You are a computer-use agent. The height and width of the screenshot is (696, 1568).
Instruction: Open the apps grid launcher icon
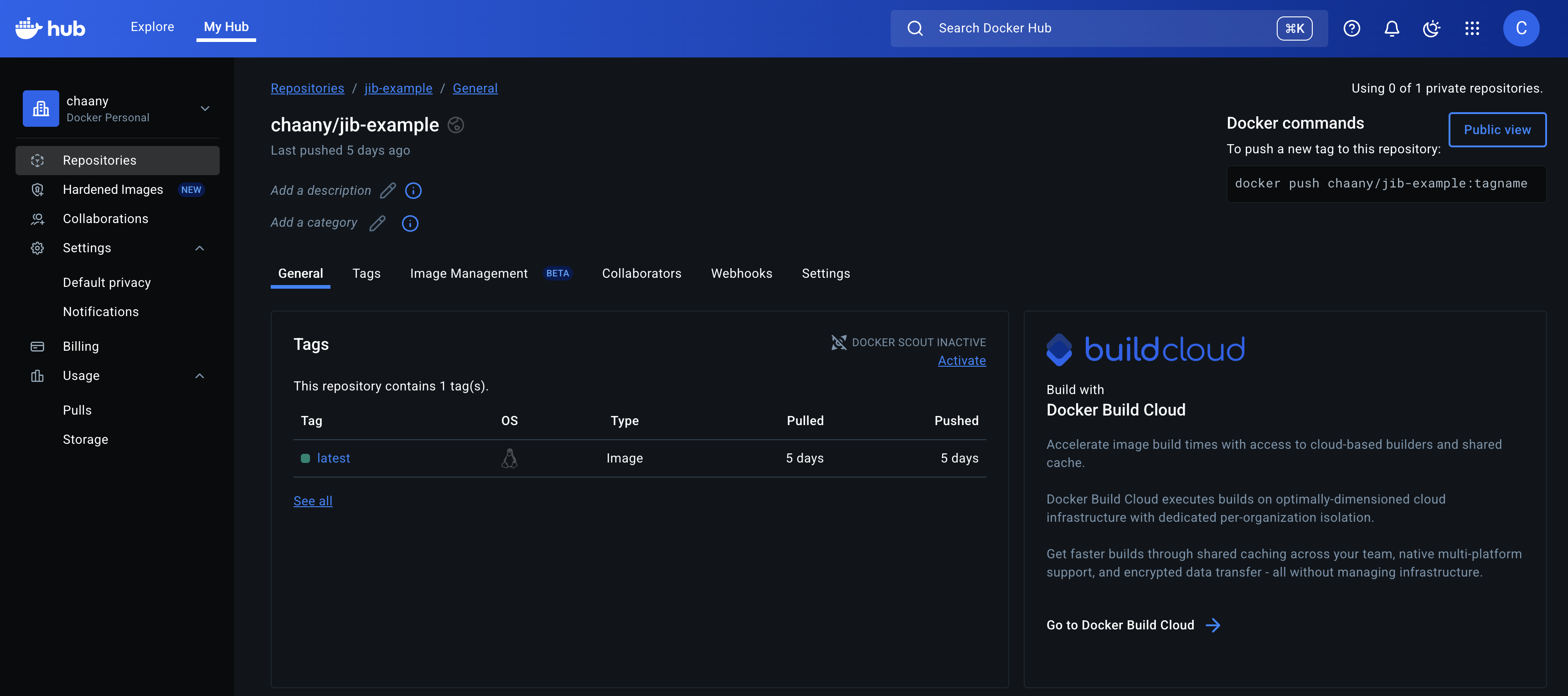point(1472,28)
